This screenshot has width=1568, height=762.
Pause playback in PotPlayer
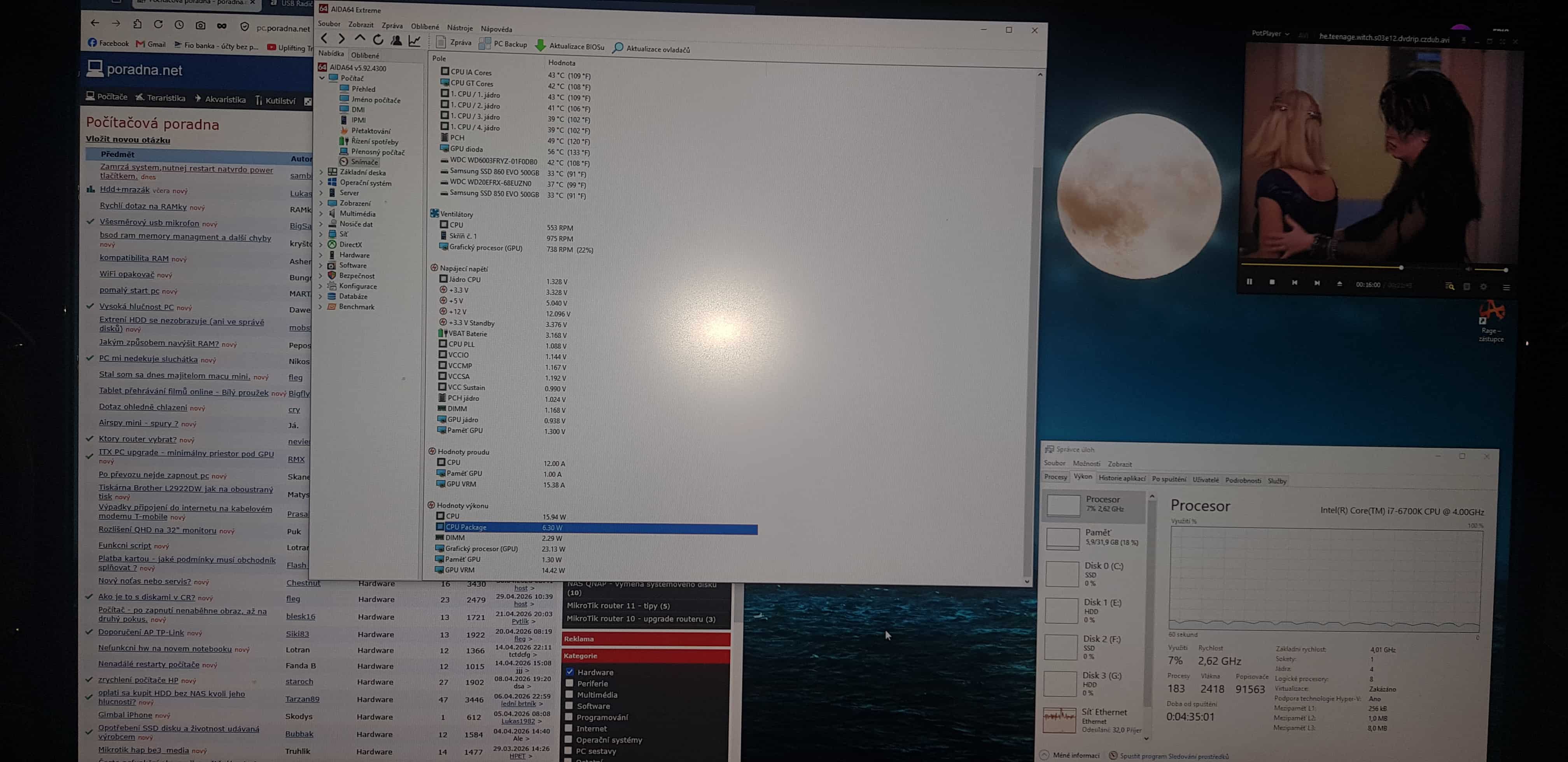tap(1249, 282)
